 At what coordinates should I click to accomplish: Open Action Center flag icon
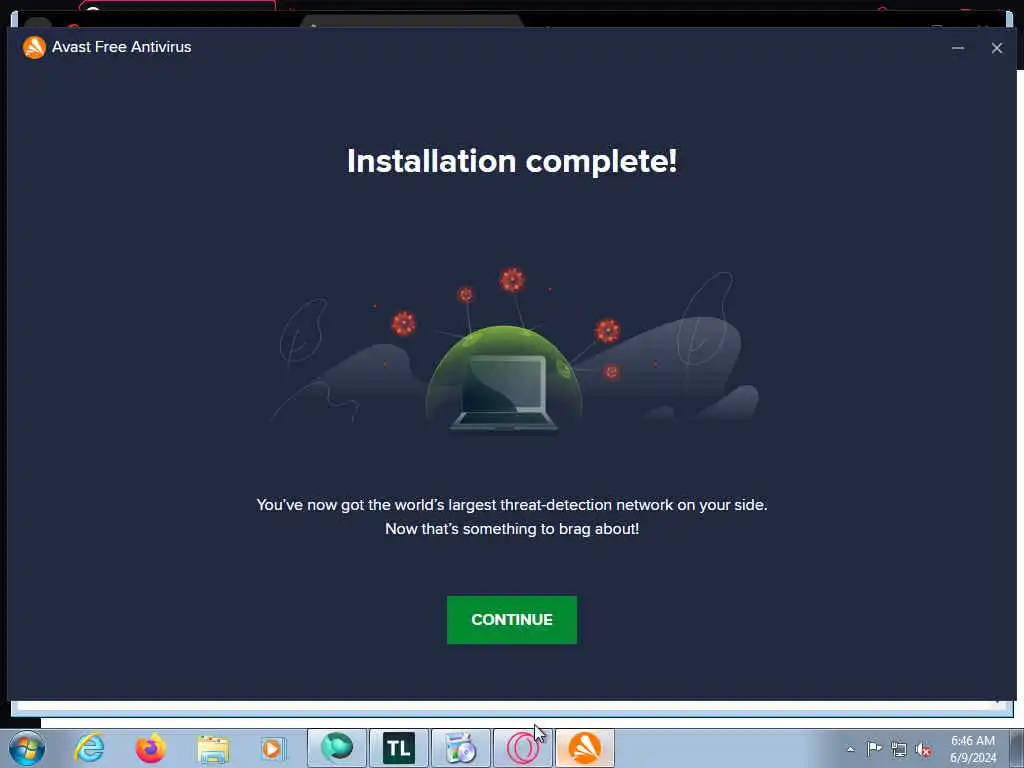(x=874, y=748)
